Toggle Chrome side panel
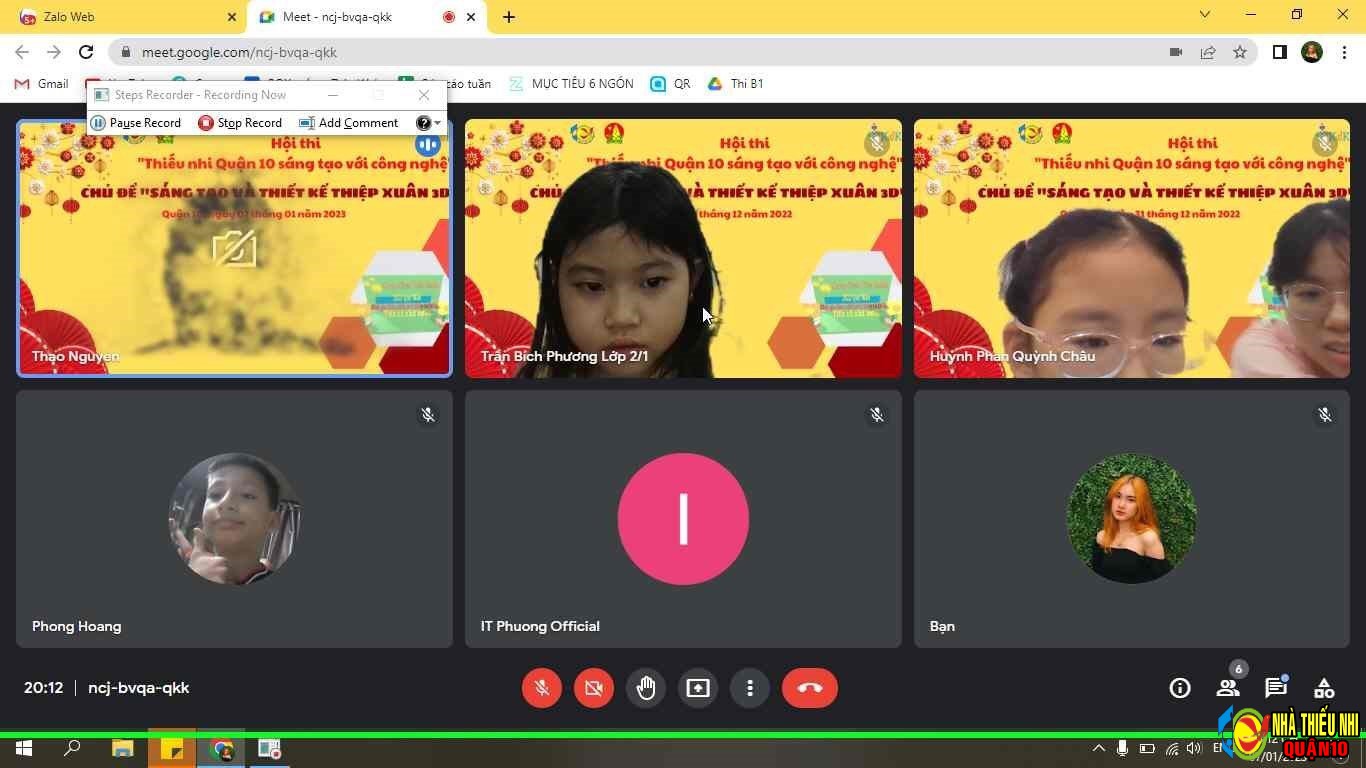 pyautogui.click(x=1279, y=52)
